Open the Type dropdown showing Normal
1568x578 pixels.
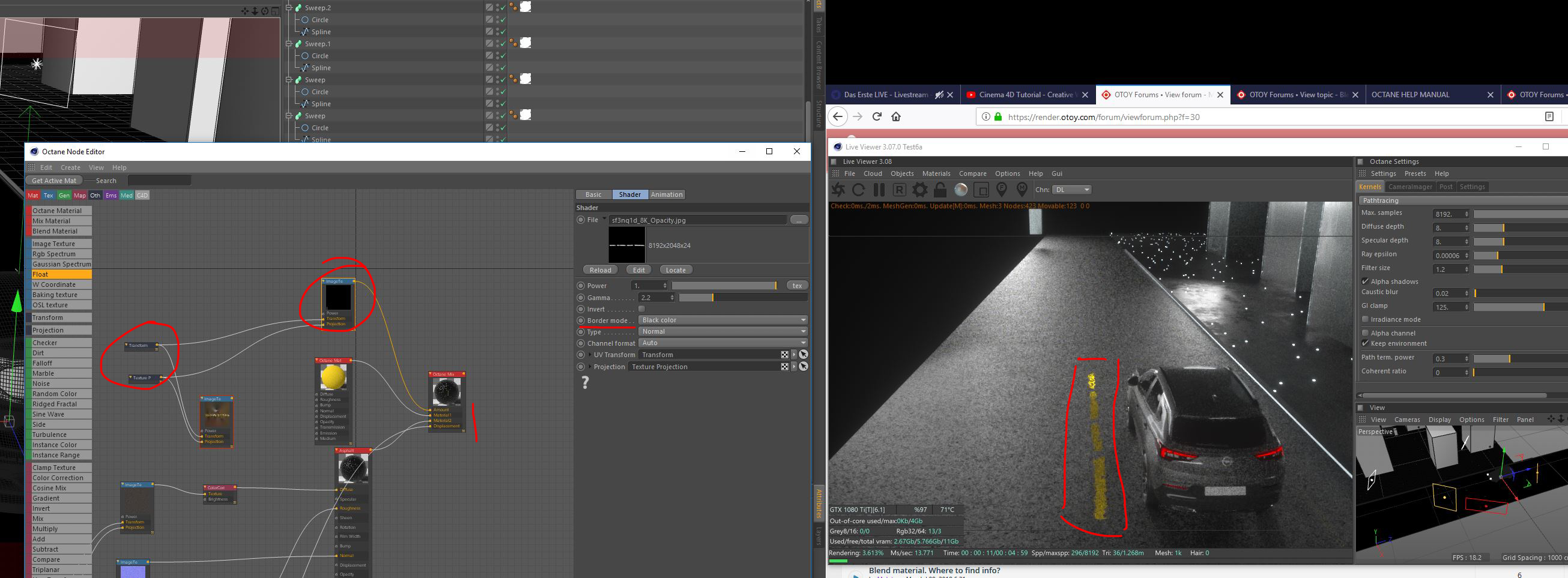[x=723, y=331]
